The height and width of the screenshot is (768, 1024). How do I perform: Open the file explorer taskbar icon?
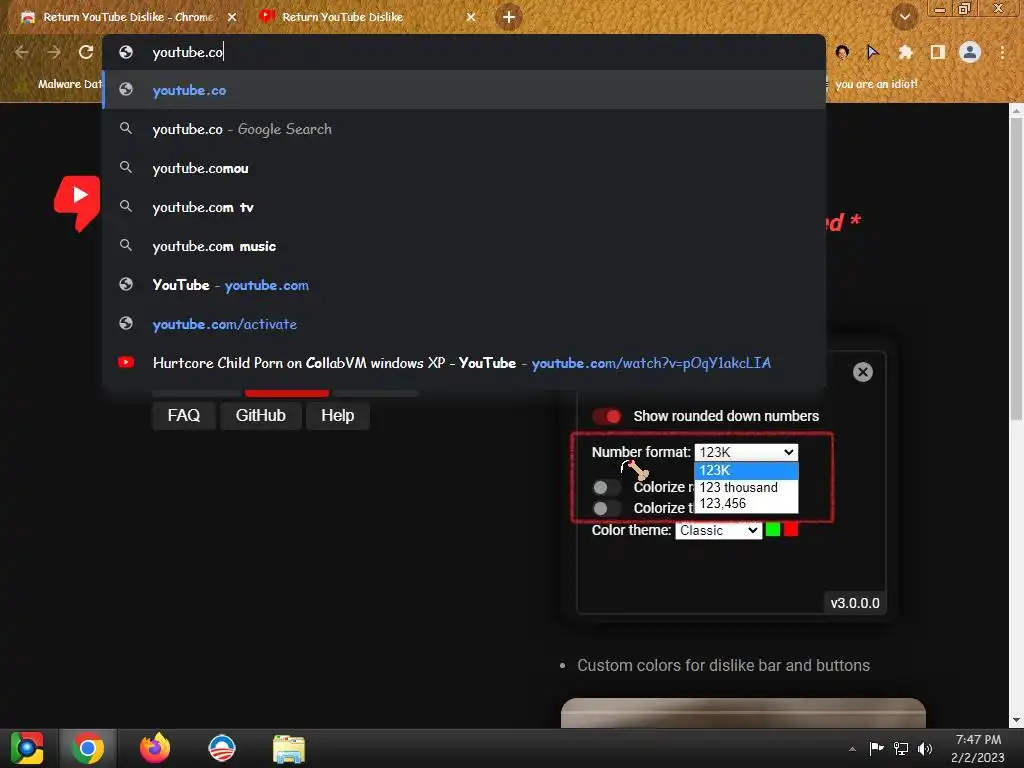289,749
